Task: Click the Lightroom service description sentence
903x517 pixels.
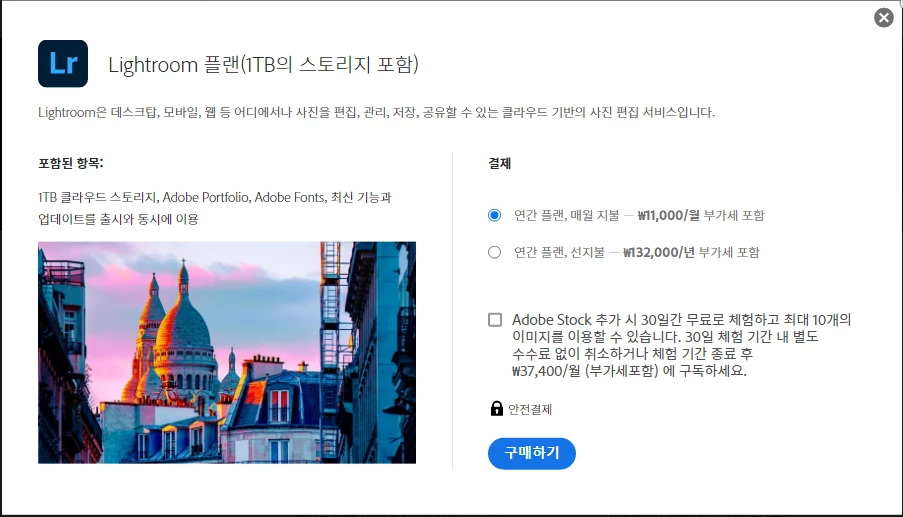Action: [x=376, y=112]
